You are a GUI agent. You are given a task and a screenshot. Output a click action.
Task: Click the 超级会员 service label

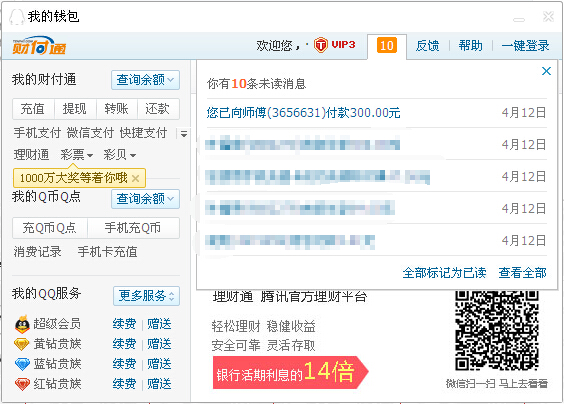(x=57, y=324)
